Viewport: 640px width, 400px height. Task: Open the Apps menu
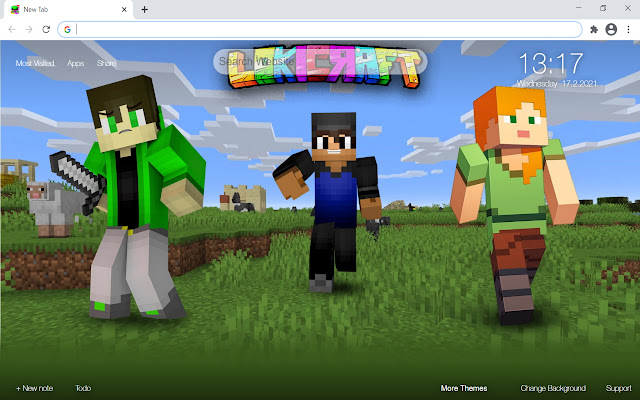pos(76,63)
